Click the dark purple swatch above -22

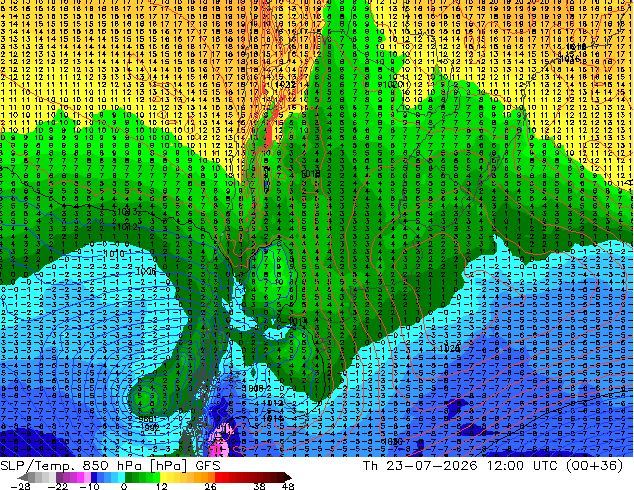pos(59,477)
